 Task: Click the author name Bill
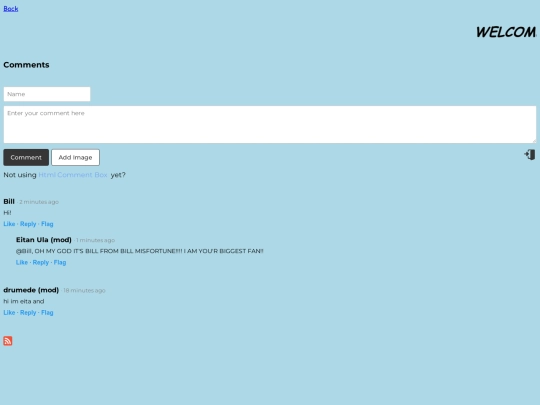(x=9, y=201)
